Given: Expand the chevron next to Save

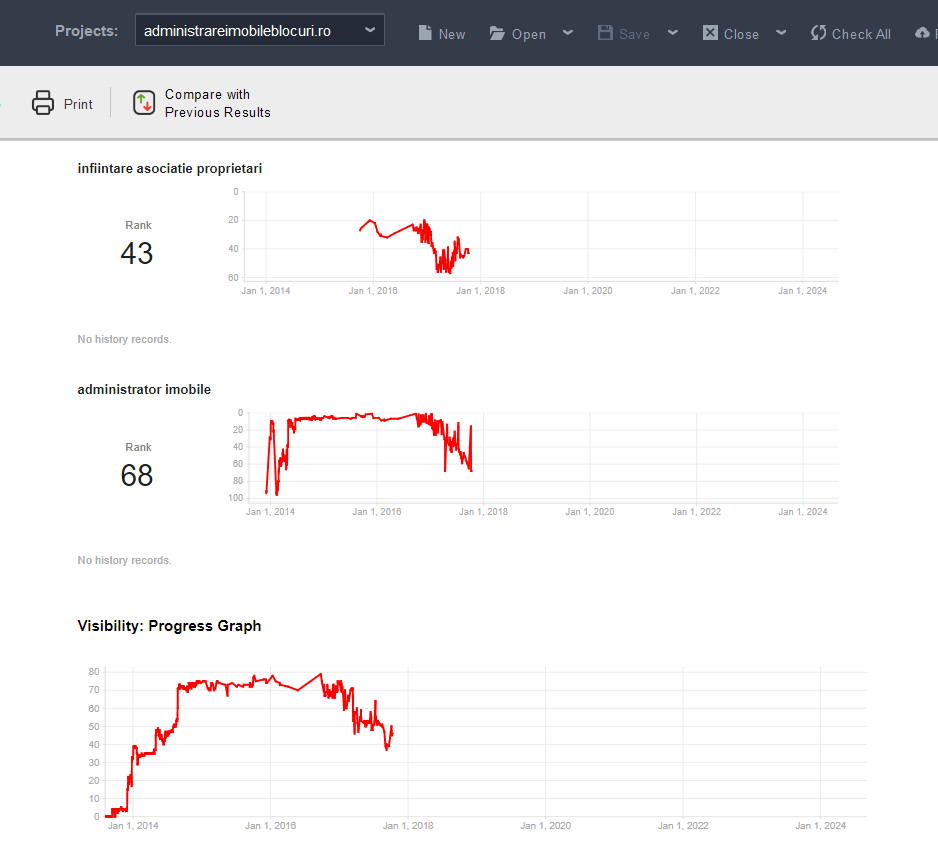Looking at the screenshot, I should tap(672, 33).
